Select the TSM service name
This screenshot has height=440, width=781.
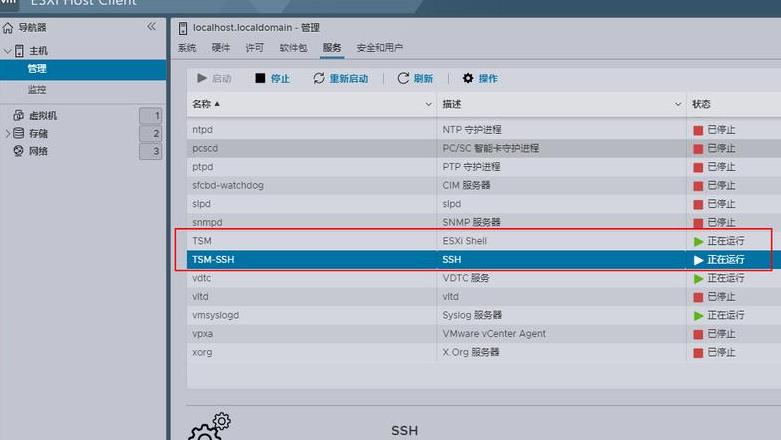point(202,241)
